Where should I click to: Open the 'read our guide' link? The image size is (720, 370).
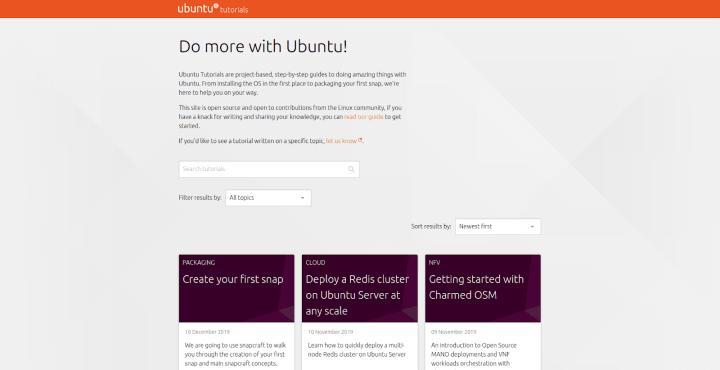pos(364,117)
